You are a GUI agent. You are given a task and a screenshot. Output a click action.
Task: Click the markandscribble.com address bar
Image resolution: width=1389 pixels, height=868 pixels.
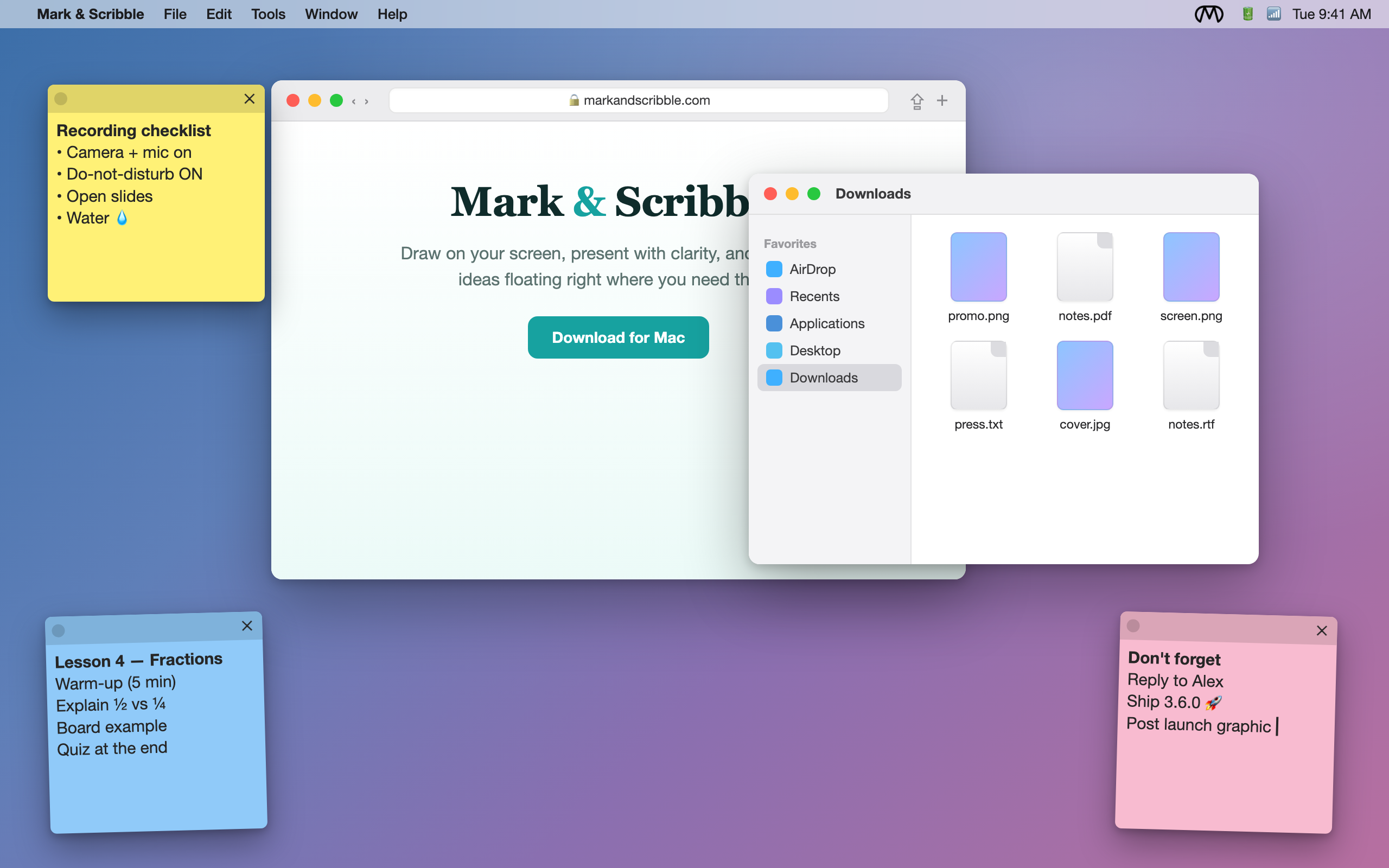click(x=638, y=100)
